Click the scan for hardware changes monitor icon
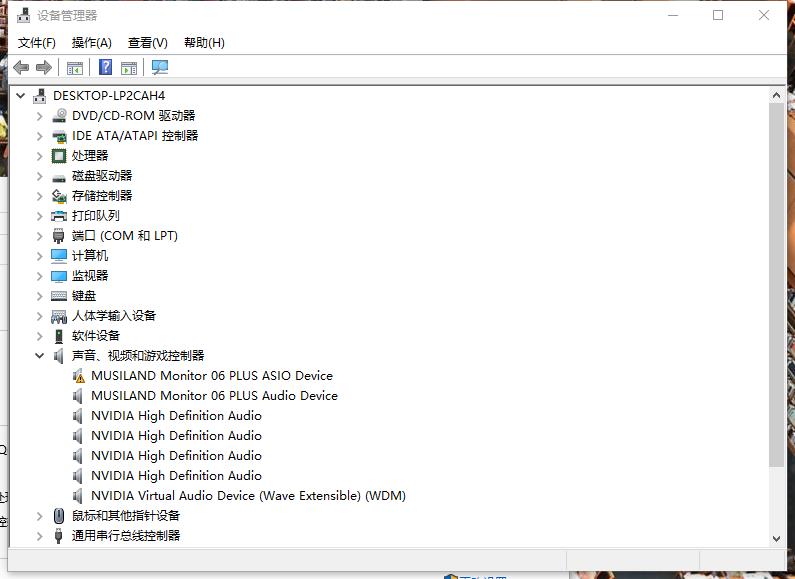This screenshot has width=795, height=579. 159,67
